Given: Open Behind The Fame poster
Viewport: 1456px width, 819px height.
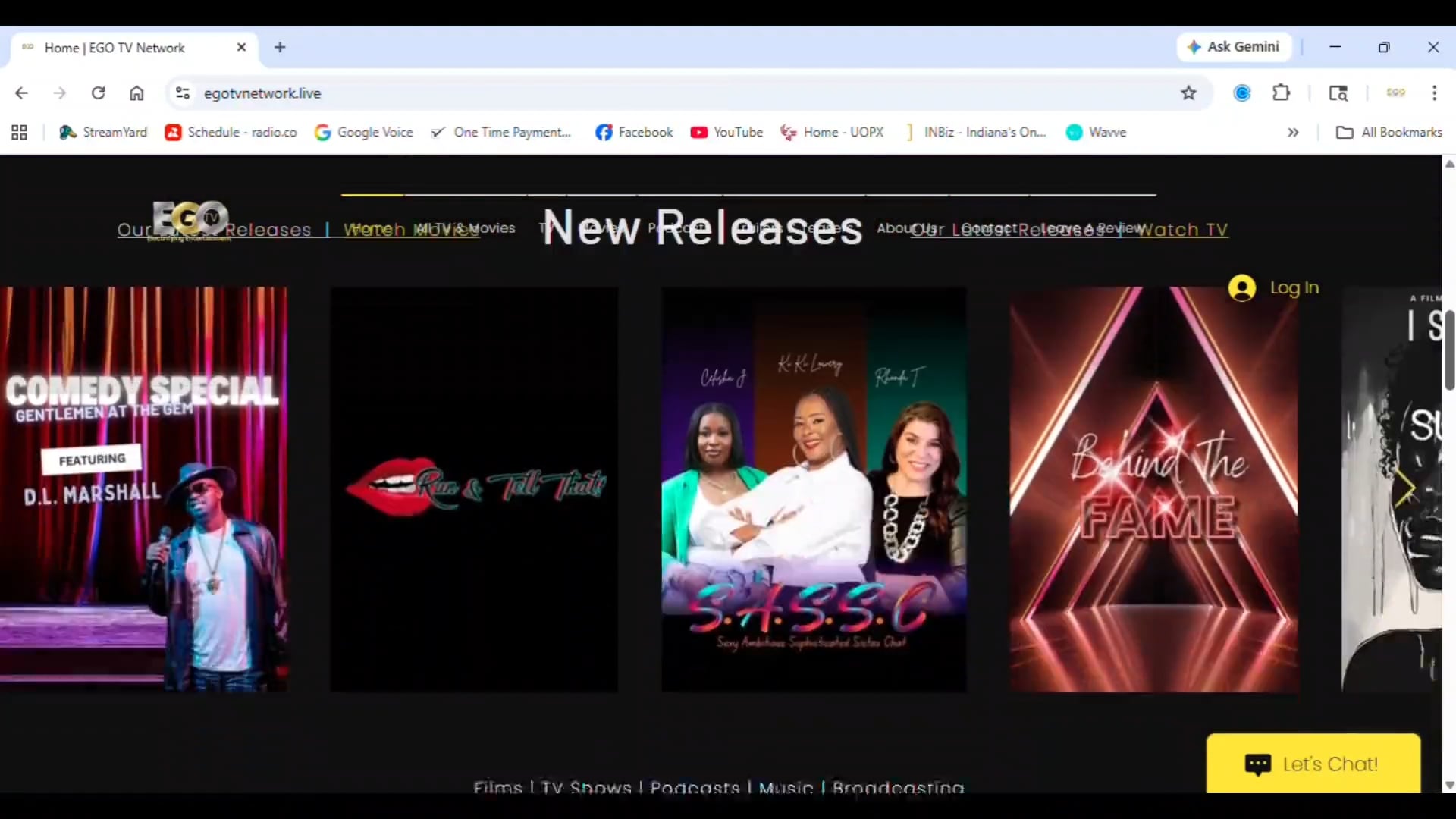Looking at the screenshot, I should tap(1154, 489).
